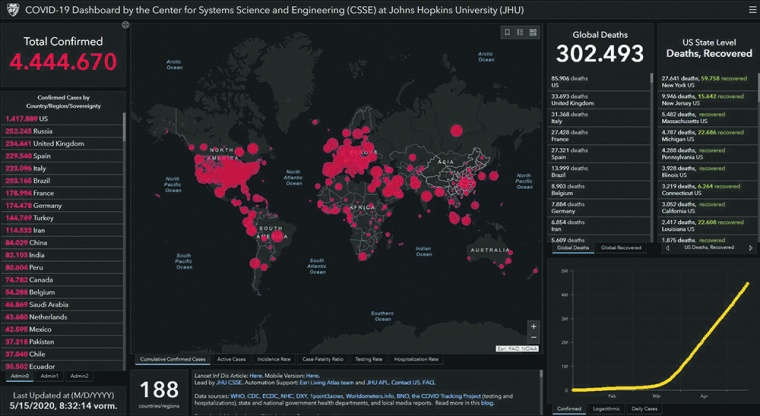The width and height of the screenshot is (760, 416).
Task: Go to previous US state panel arrow
Action: [667, 248]
